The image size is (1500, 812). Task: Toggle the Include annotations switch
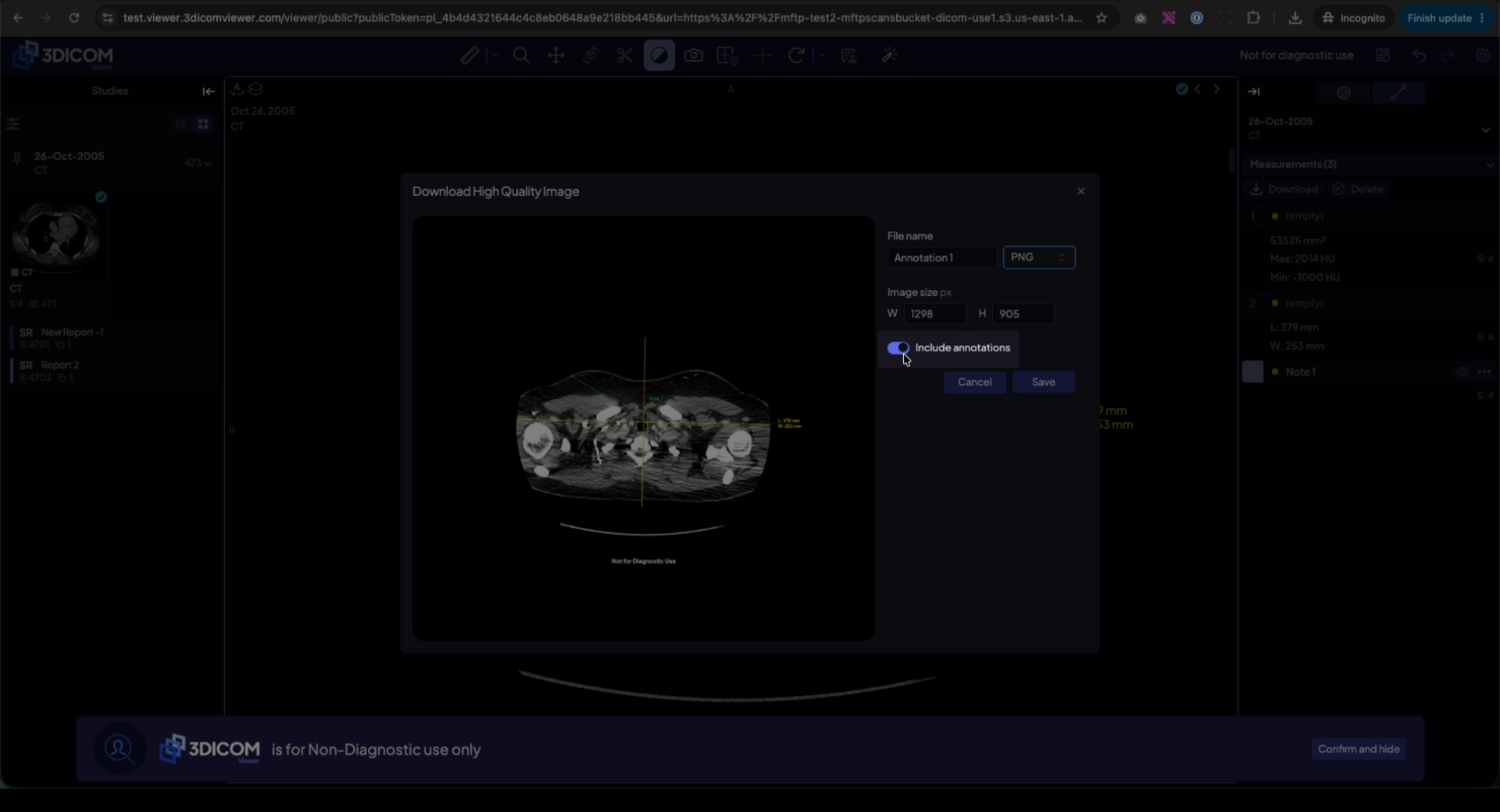point(898,347)
